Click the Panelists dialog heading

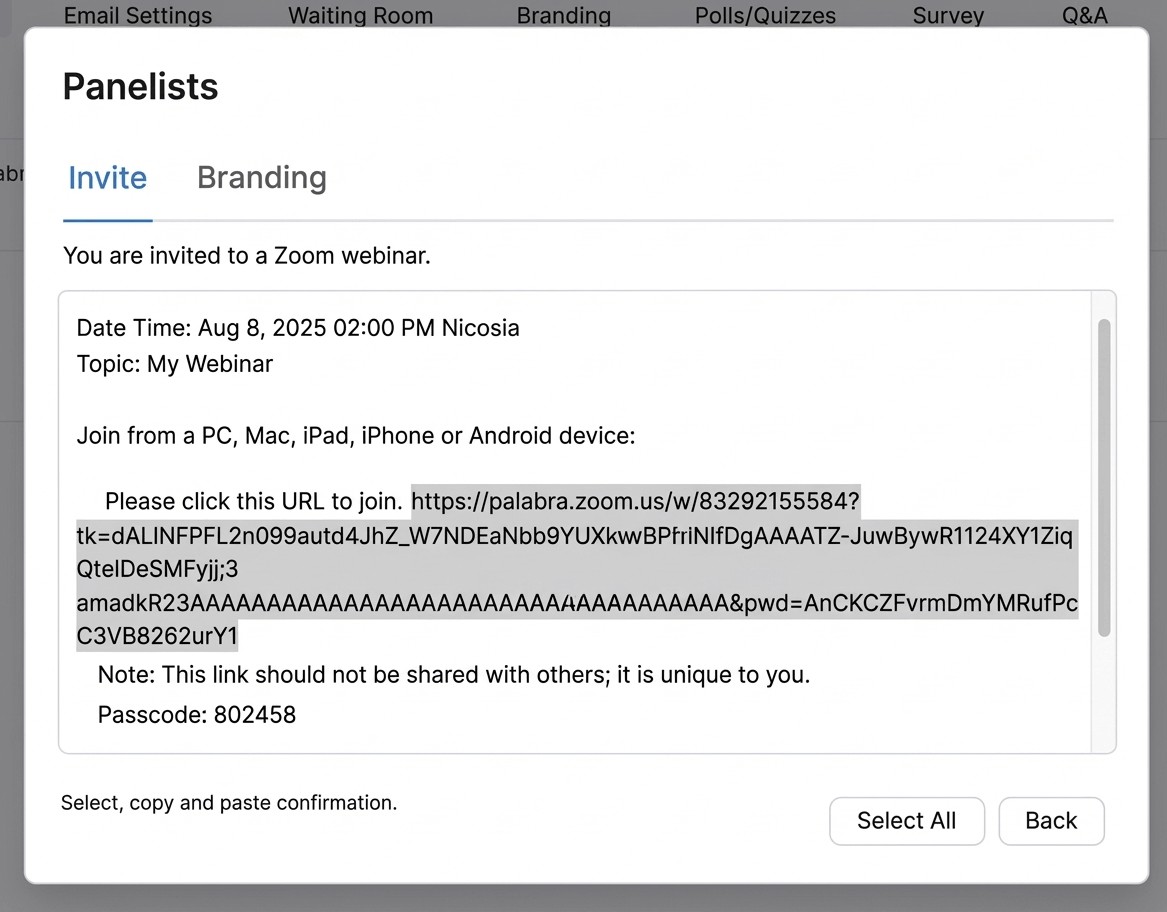pos(140,87)
